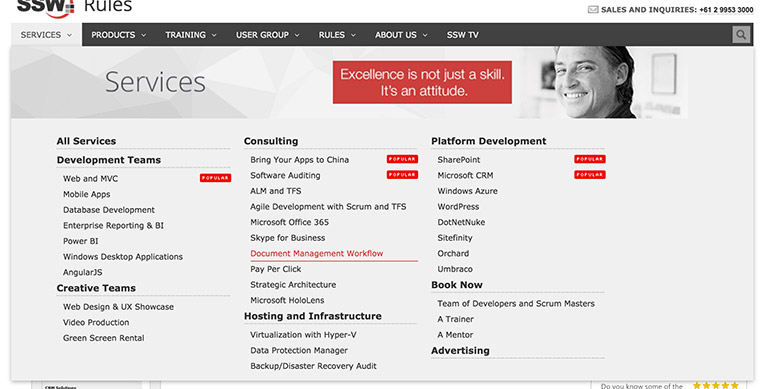This screenshot has width=760, height=389.
Task: Select WordPress platform
Action: (458, 206)
